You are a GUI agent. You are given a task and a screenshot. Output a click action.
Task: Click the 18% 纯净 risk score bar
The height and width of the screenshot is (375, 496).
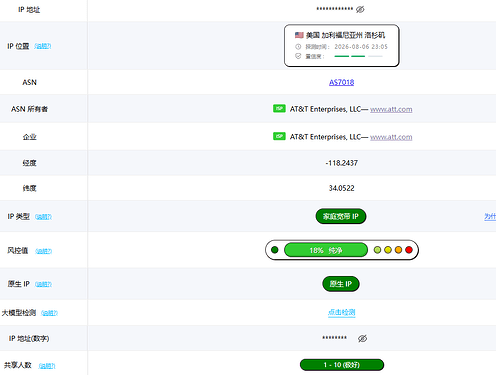(x=326, y=250)
